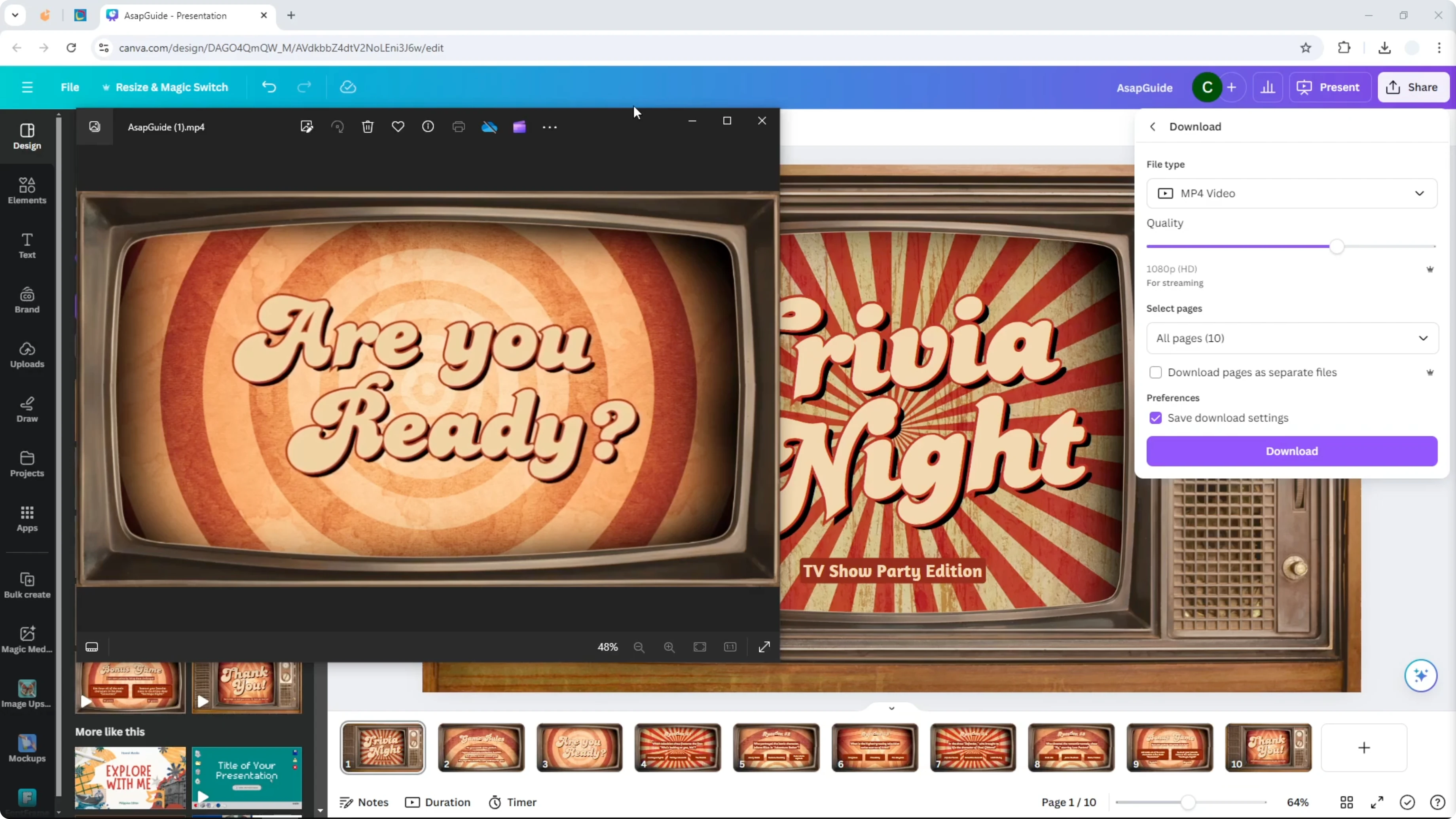Screen dimensions: 1456x819
Task: Open the Projects panel
Action: click(x=27, y=464)
